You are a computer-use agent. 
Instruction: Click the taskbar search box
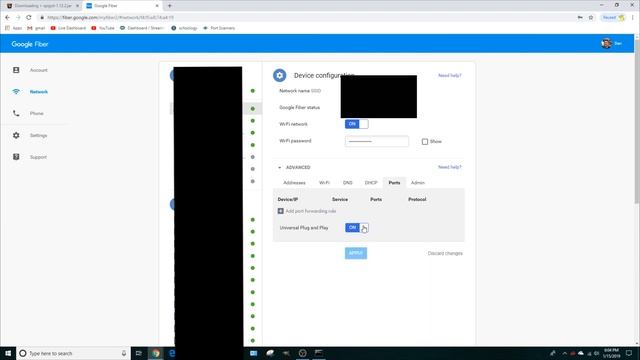(73, 353)
